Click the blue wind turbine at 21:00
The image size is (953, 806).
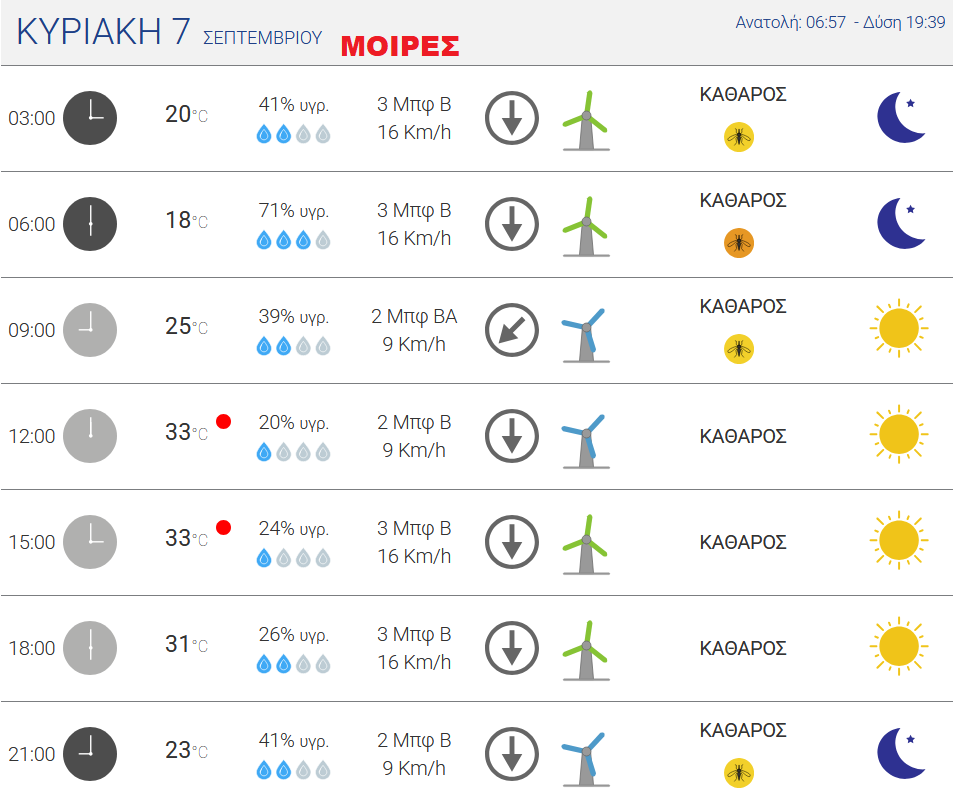[x=586, y=758]
